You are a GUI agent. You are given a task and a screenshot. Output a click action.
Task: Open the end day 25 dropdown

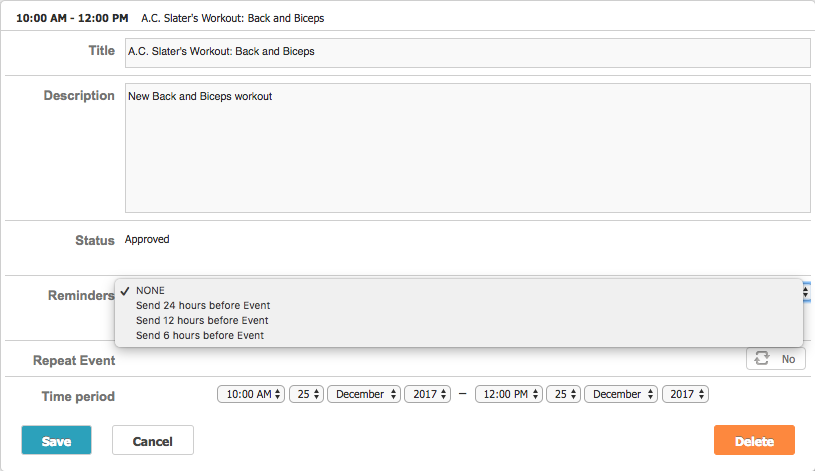pyautogui.click(x=563, y=394)
